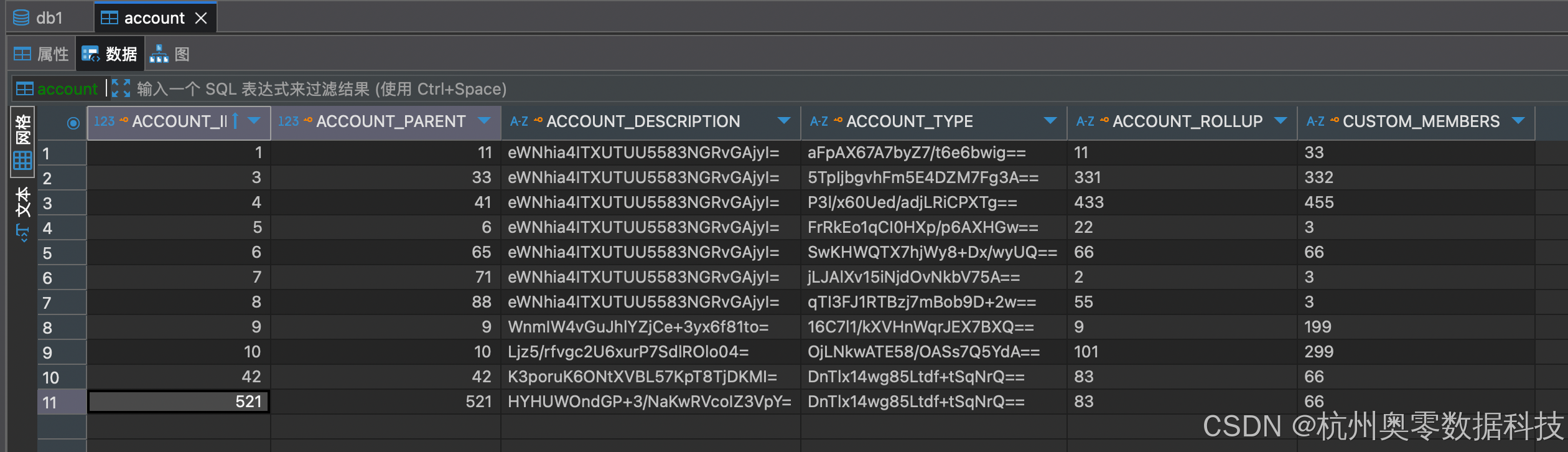The image size is (1568, 452).
Task: Open ACCOUNT_TYPE column filter dropdown
Action: coord(1050,120)
